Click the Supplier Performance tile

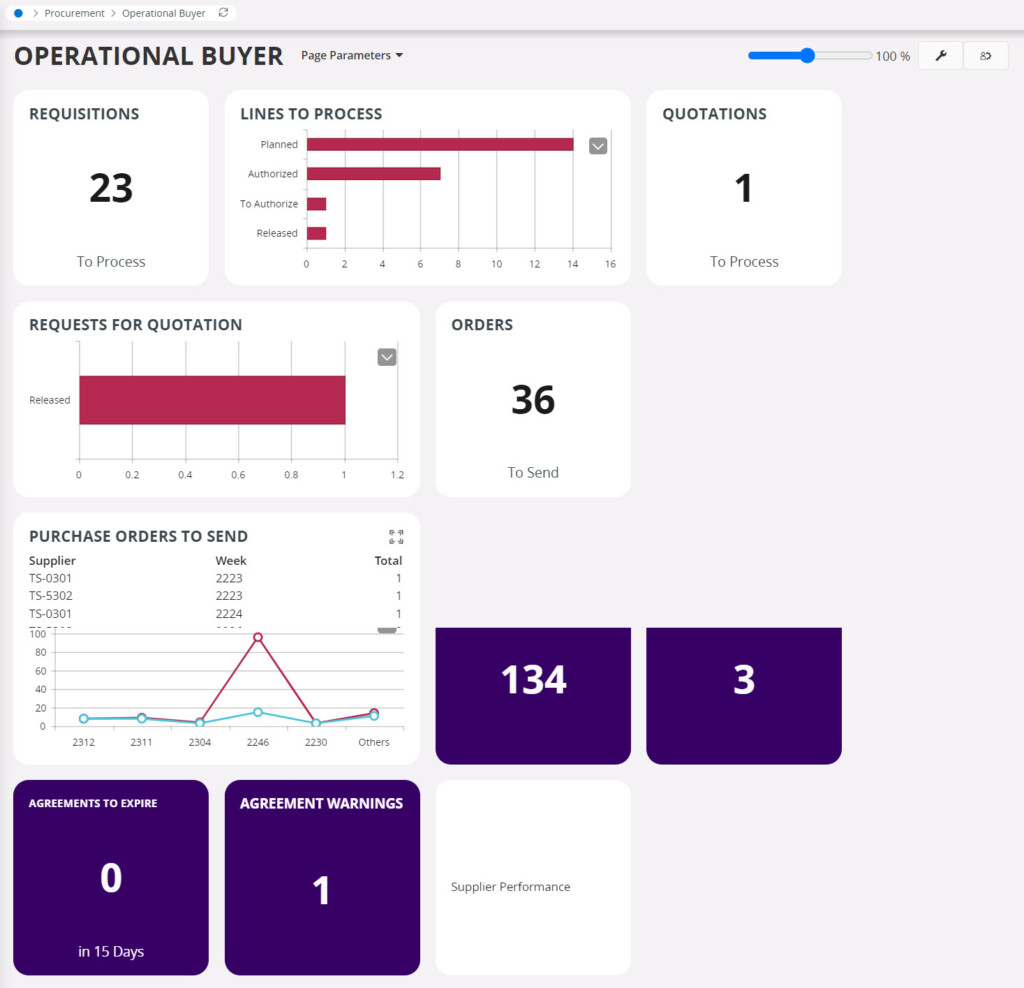click(533, 877)
